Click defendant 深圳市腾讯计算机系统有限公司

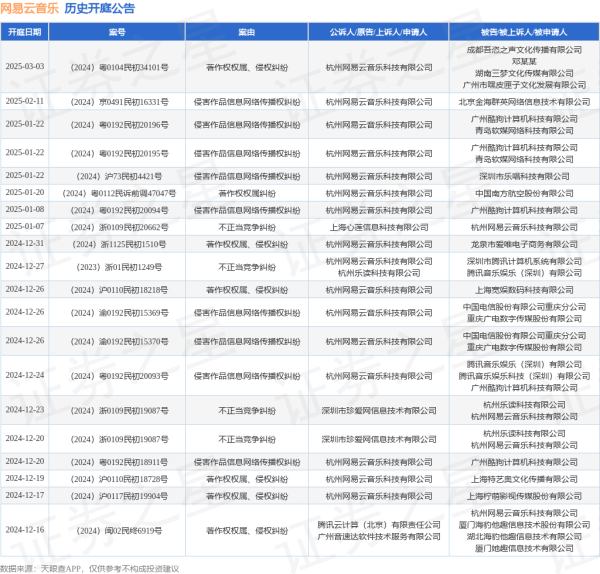[524, 261]
